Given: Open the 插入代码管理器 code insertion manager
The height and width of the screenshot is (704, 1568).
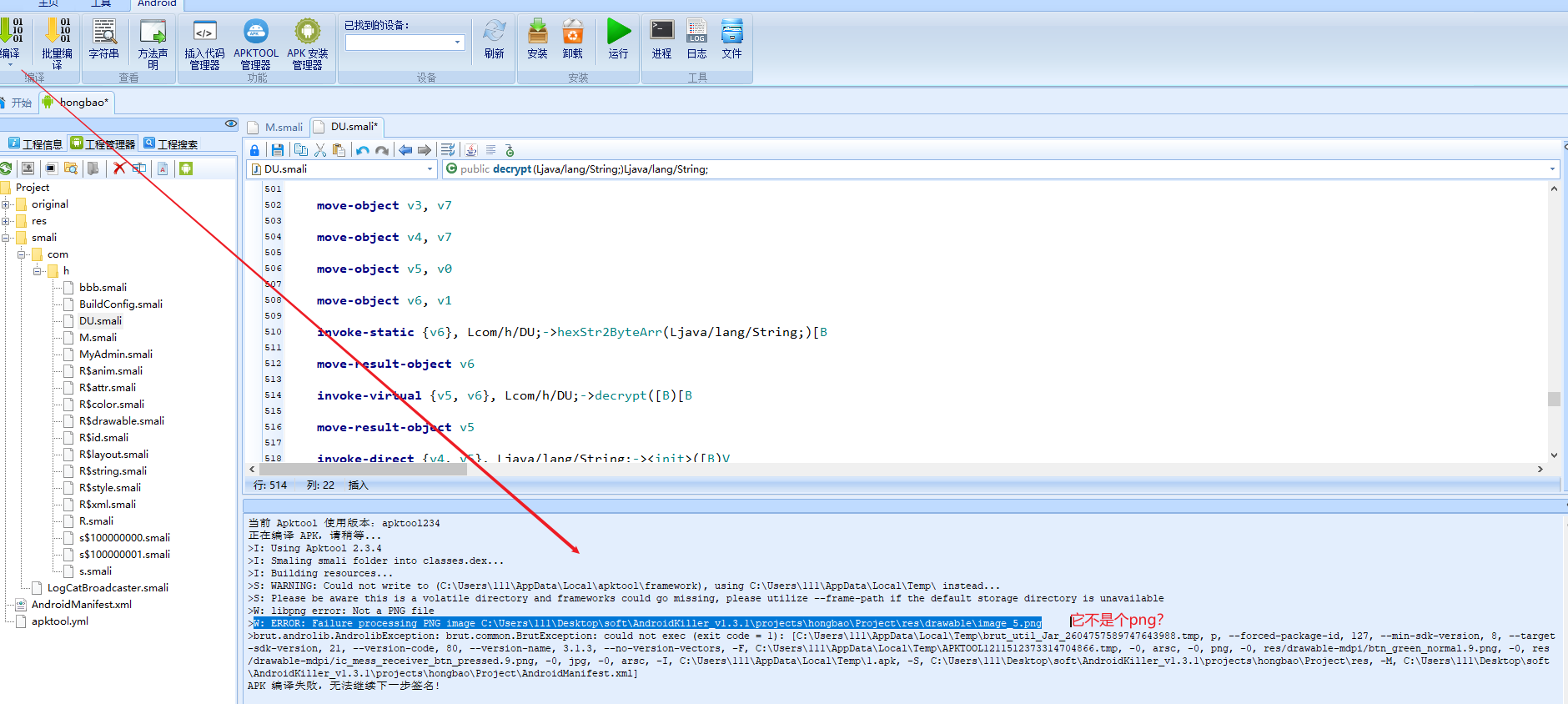Looking at the screenshot, I should [204, 43].
